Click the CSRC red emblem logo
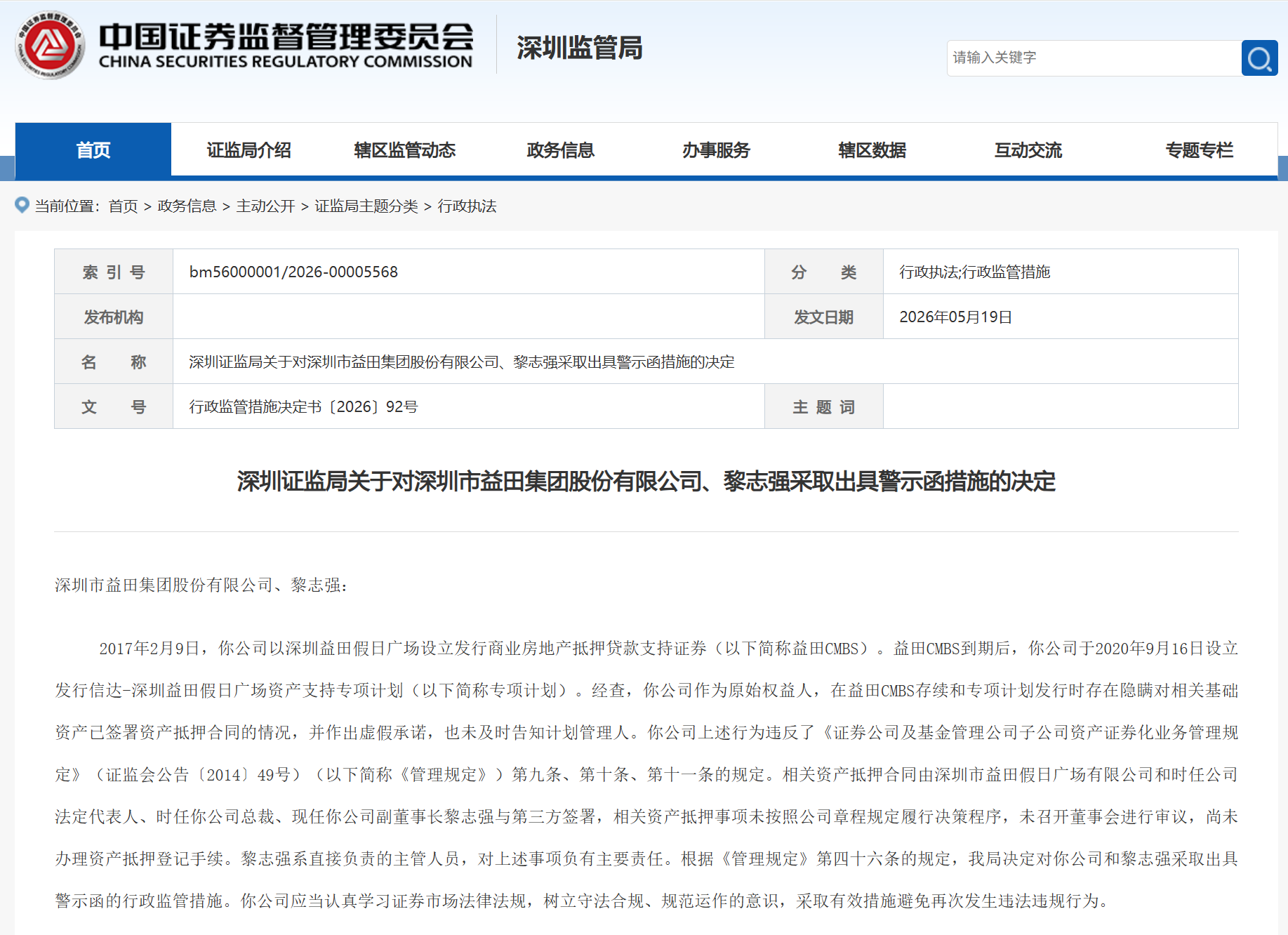Viewport: 1288px width, 935px height. pos(50,45)
